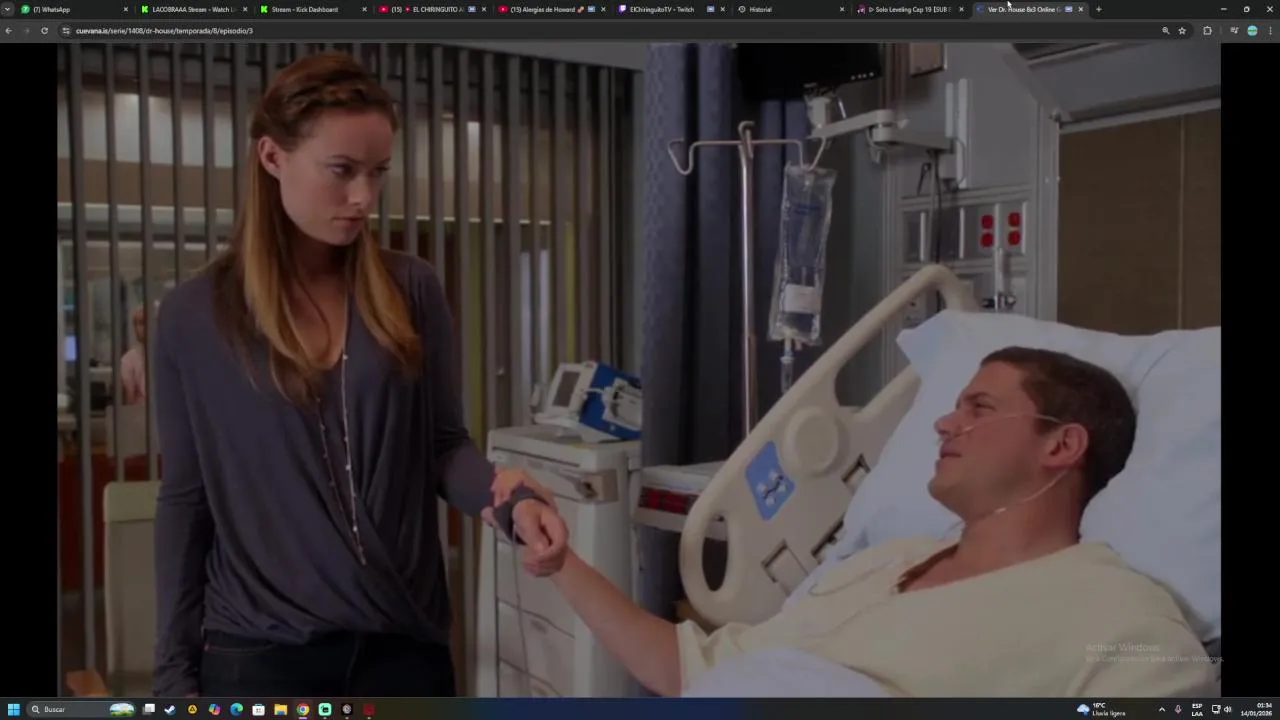Open OBS Studio from the taskbar
Screen dimensions: 1280x720
(347, 709)
